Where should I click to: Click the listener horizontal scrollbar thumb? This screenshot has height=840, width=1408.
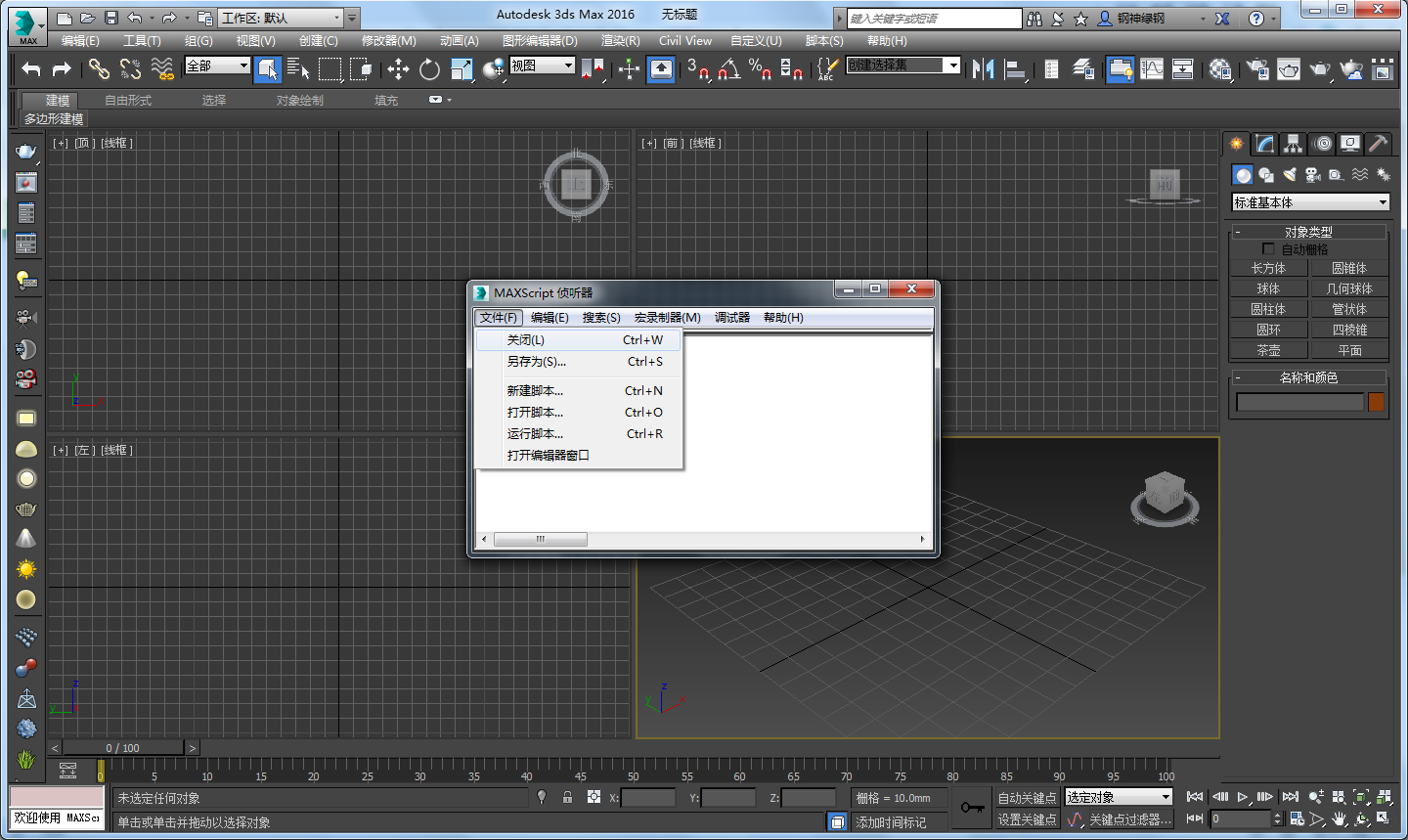540,539
